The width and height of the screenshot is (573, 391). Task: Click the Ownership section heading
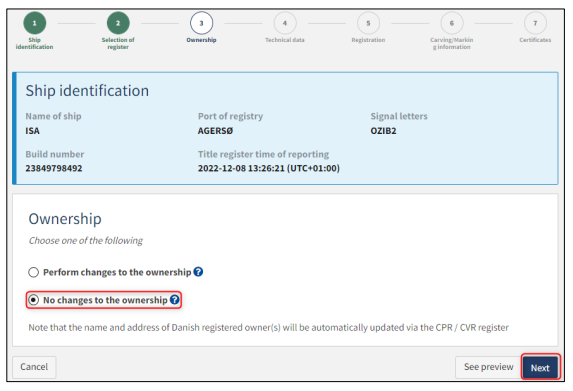65,219
